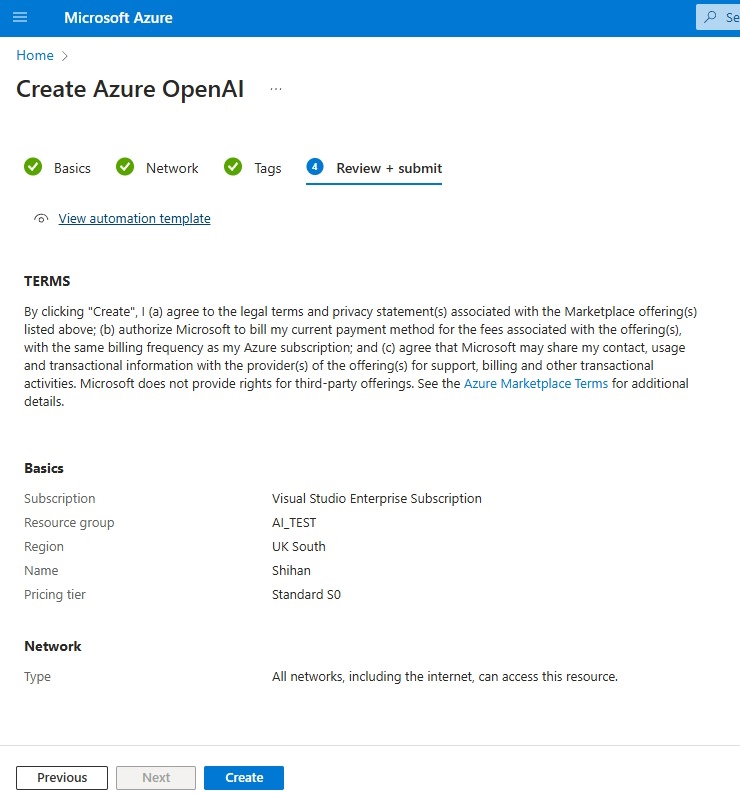
Task: Click the Pricing tier label
Action: (55, 595)
